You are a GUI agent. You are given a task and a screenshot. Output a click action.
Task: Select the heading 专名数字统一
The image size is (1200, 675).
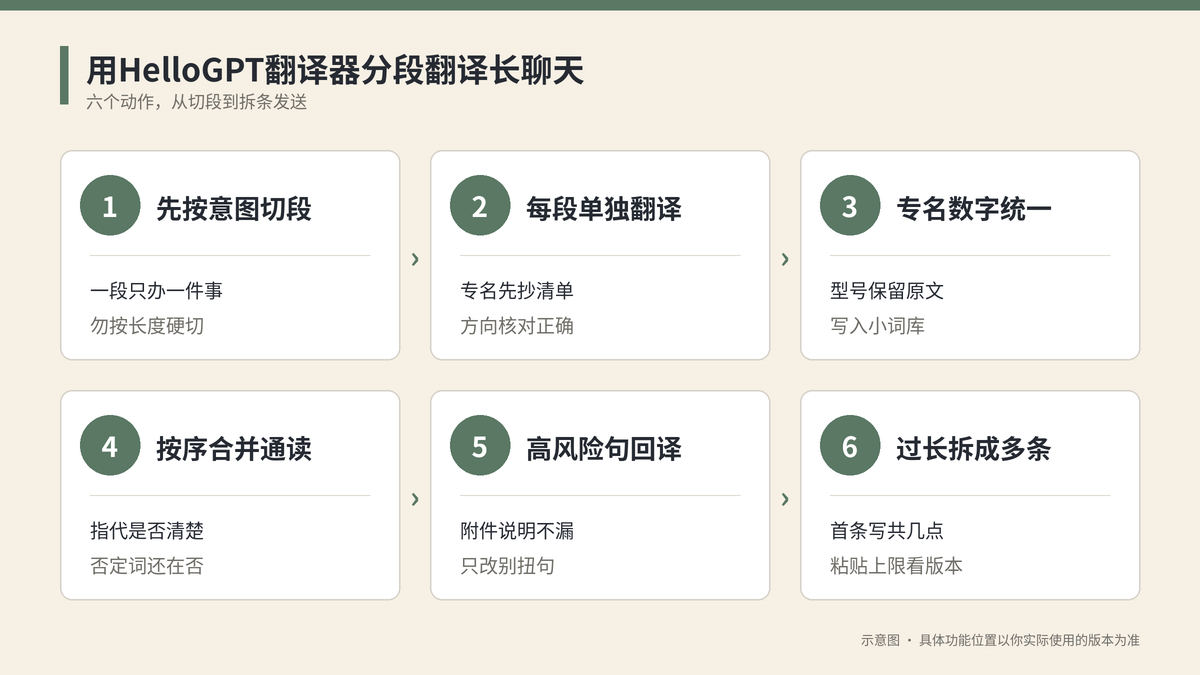tap(974, 208)
